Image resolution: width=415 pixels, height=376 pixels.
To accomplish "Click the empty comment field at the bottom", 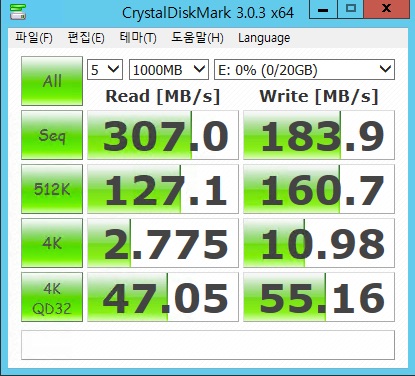I will click(x=208, y=345).
